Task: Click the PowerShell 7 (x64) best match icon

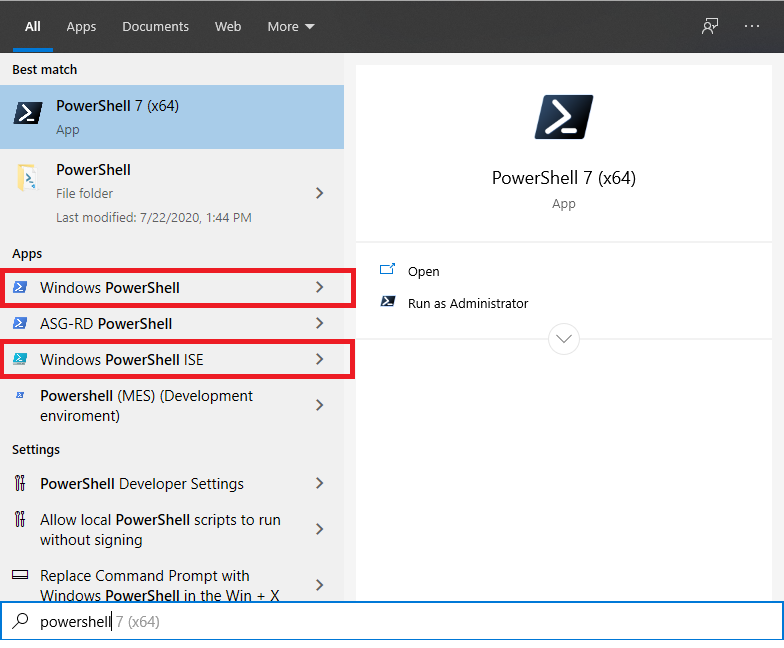Action: click(28, 113)
